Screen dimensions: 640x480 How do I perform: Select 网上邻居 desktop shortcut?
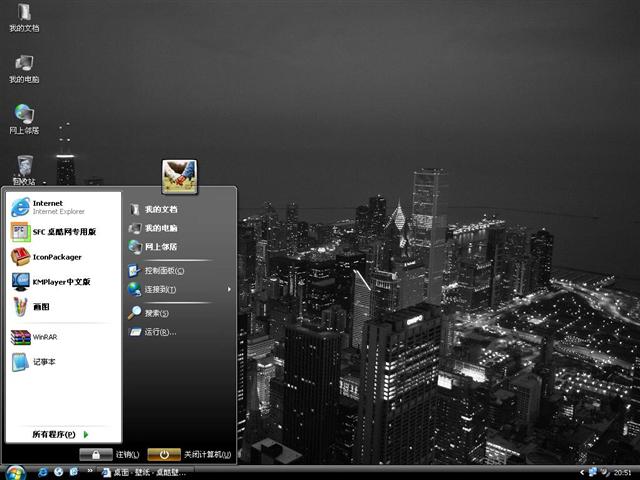tap(24, 120)
